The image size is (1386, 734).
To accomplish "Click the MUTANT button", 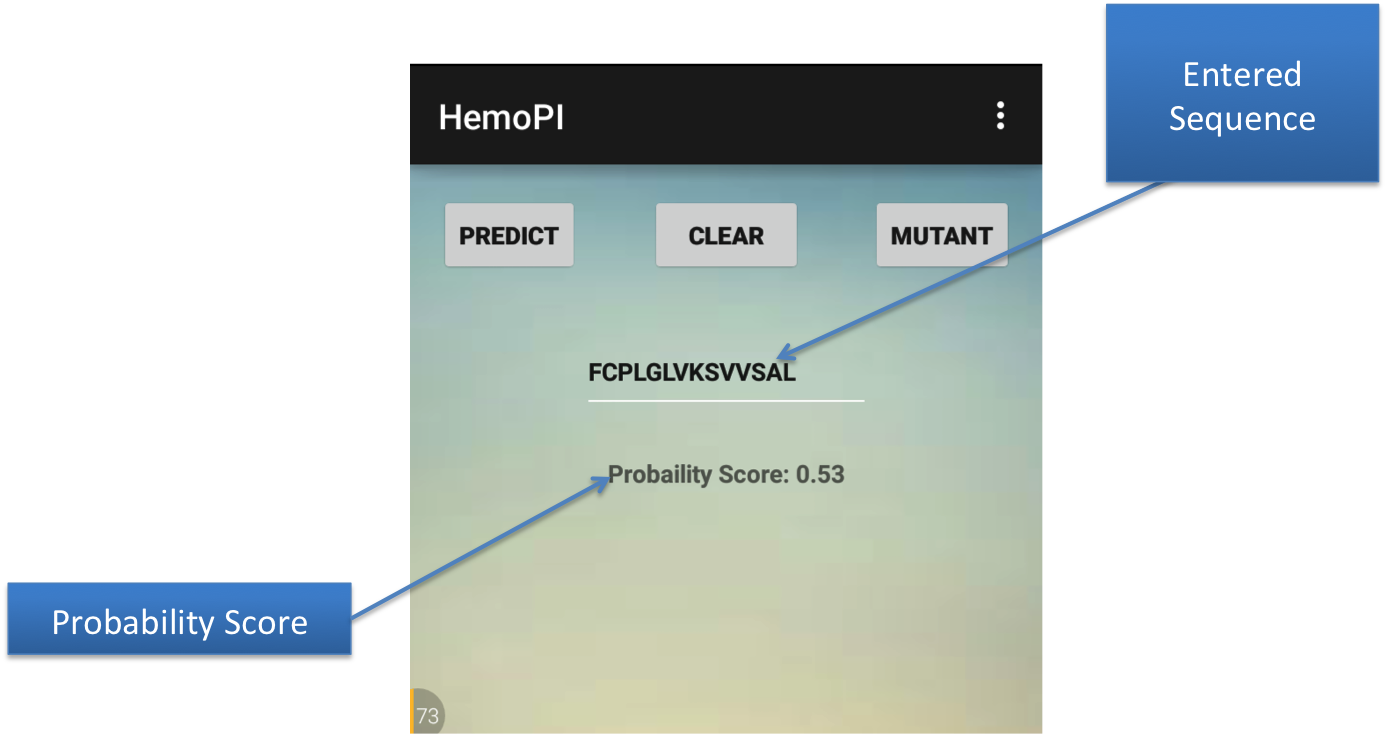I will point(941,236).
